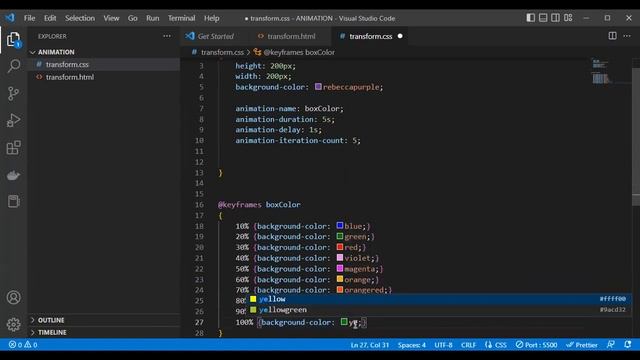Click Spaces: 4 indentation setting
Image resolution: width=640 pixels, height=360 pixels.
click(x=411, y=345)
